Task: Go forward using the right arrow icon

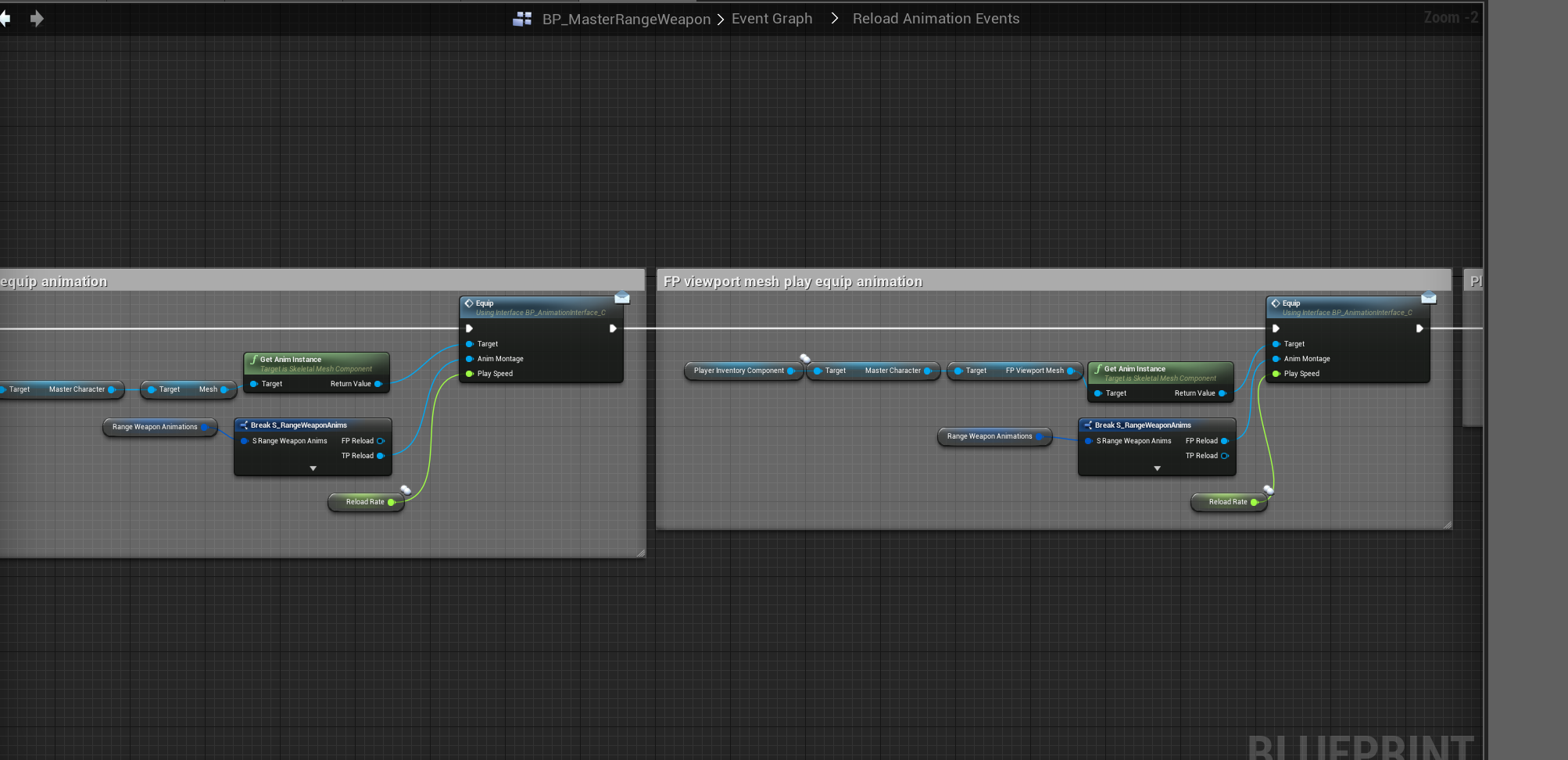Action: [x=37, y=18]
